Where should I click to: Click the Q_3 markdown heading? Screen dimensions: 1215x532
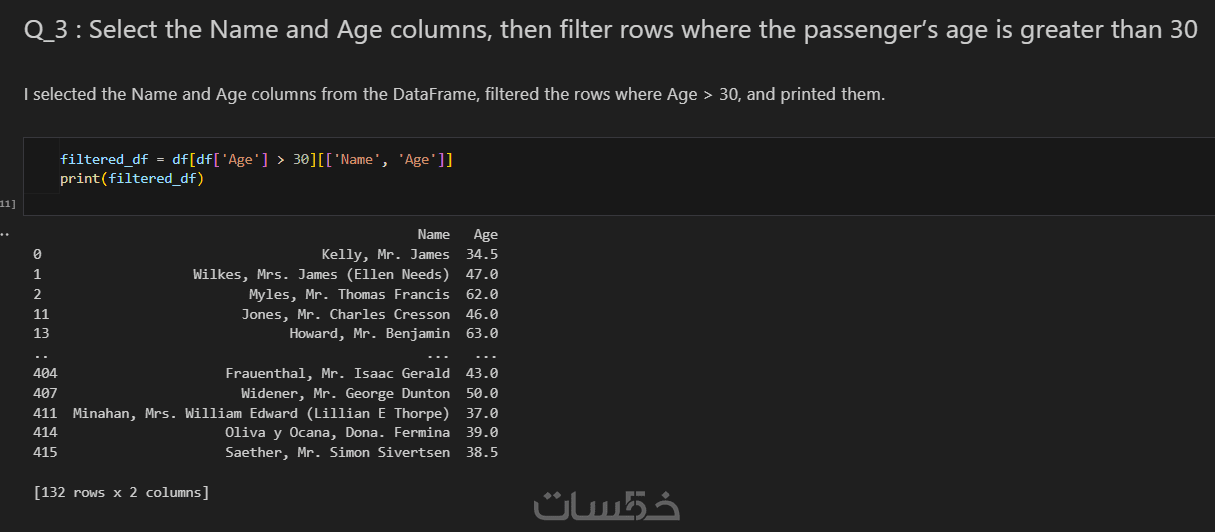pos(610,30)
